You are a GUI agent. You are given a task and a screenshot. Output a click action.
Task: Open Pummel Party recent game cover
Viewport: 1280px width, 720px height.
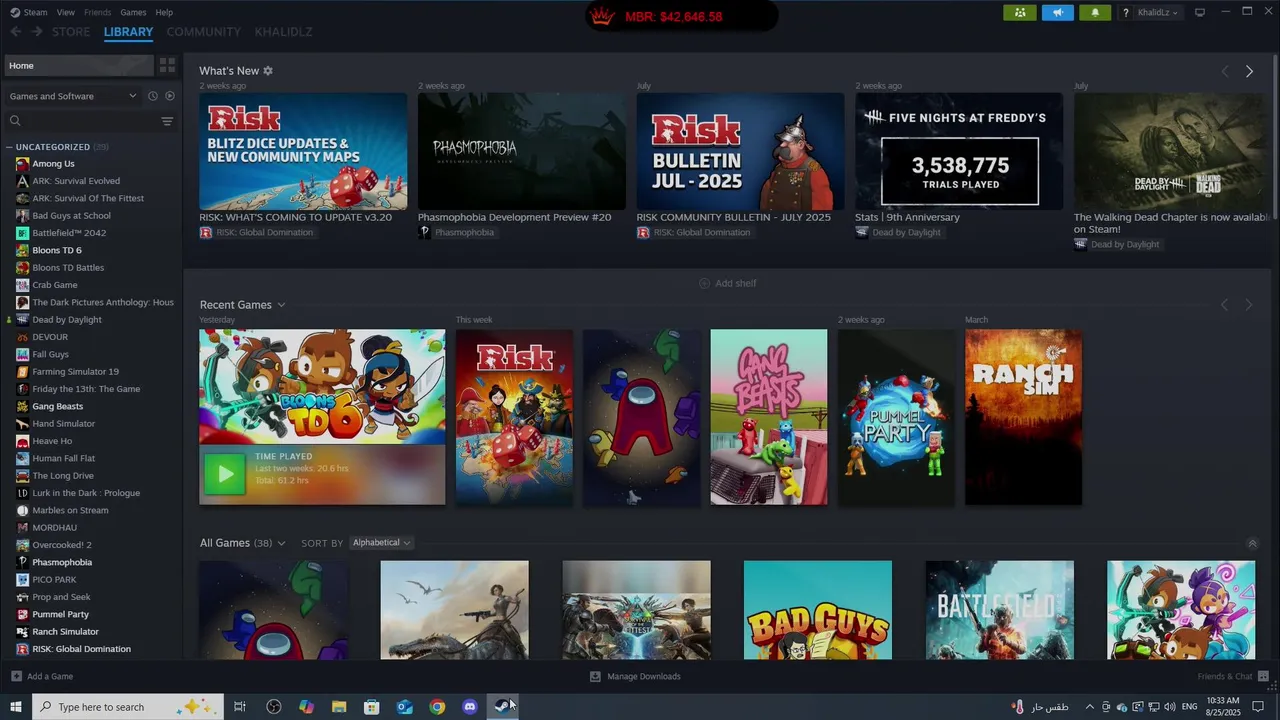(896, 417)
